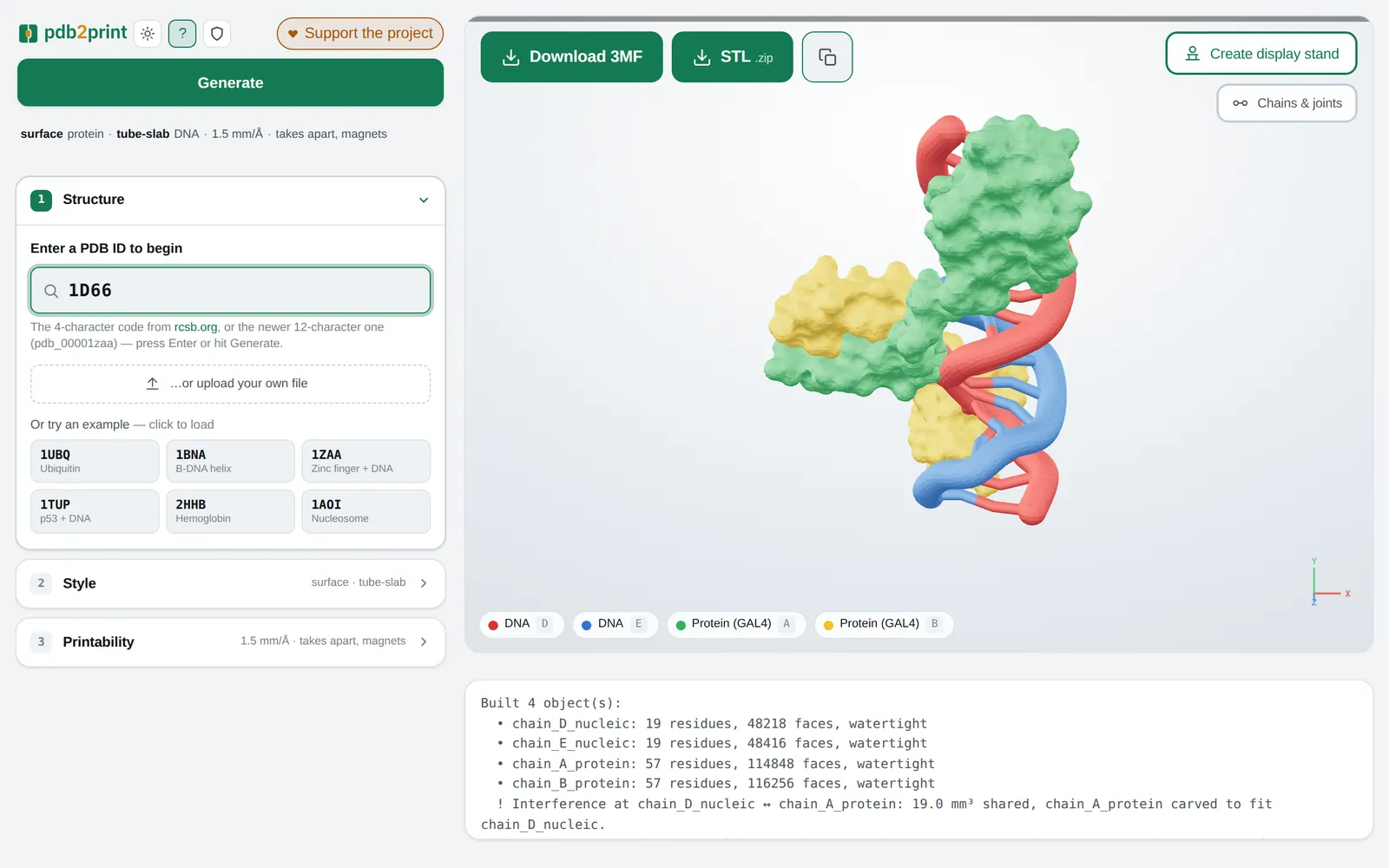Download the STL zip
This screenshot has height=868, width=1389.
pos(733,57)
